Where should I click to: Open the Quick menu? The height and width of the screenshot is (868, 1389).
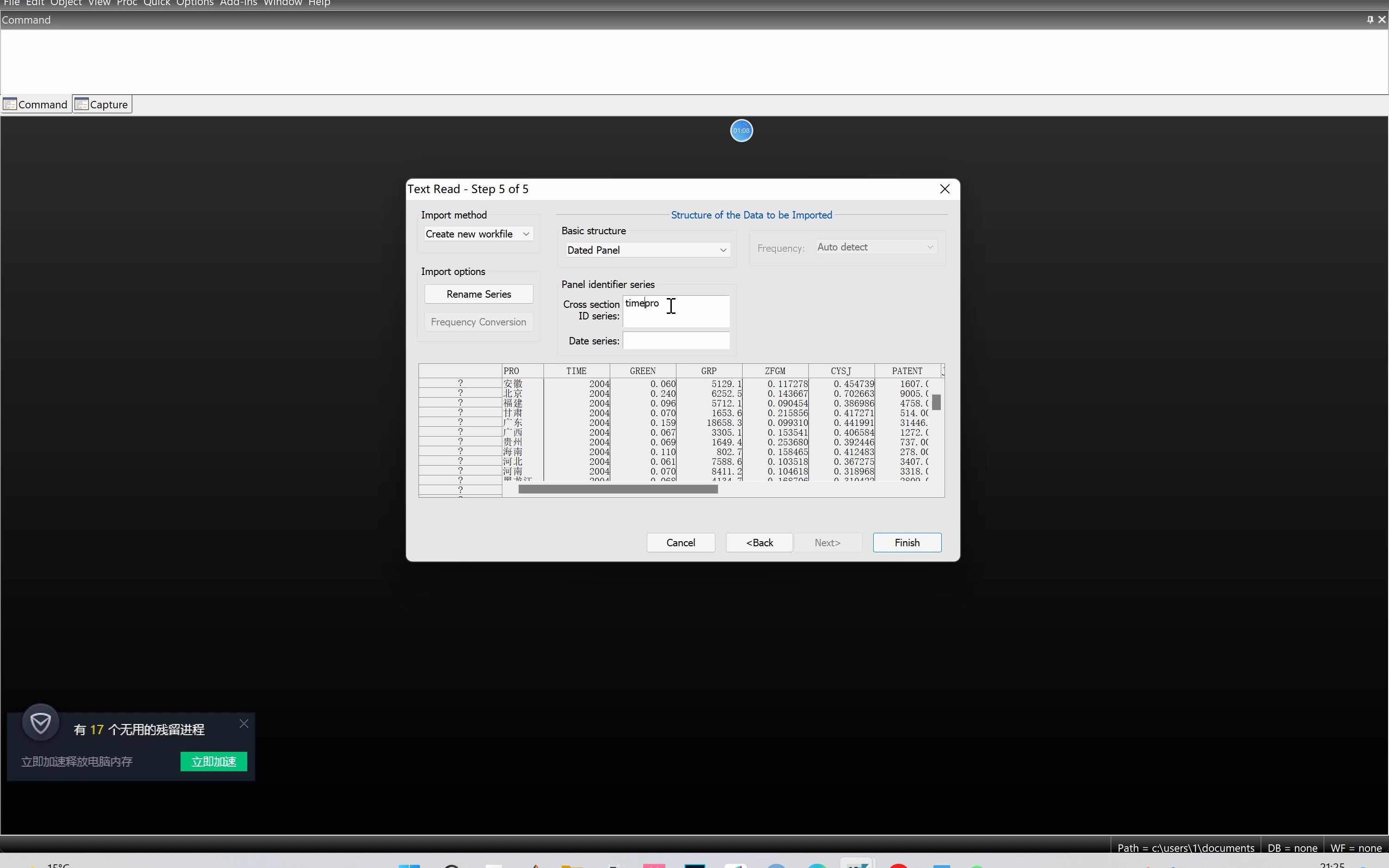[x=156, y=3]
